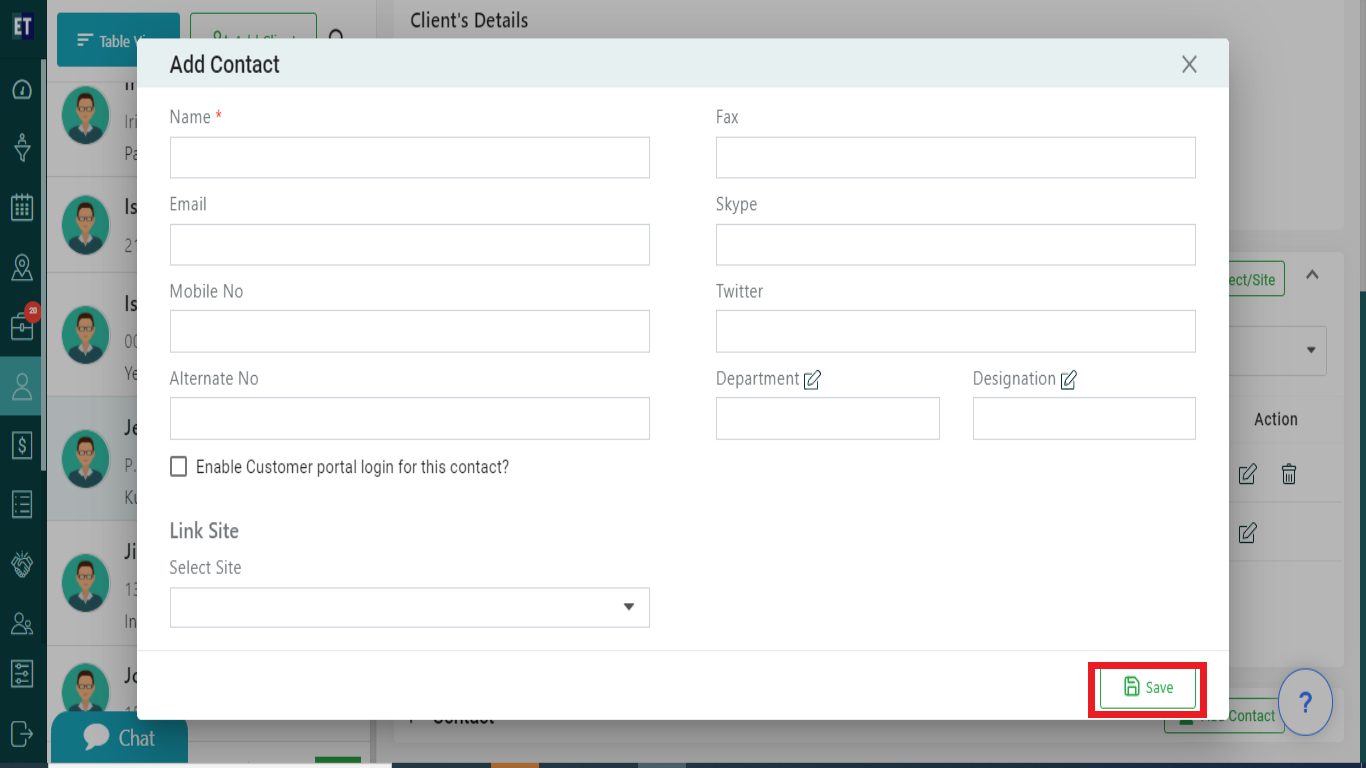The width and height of the screenshot is (1366, 768).
Task: Open the help question mark button
Action: [x=1305, y=702]
